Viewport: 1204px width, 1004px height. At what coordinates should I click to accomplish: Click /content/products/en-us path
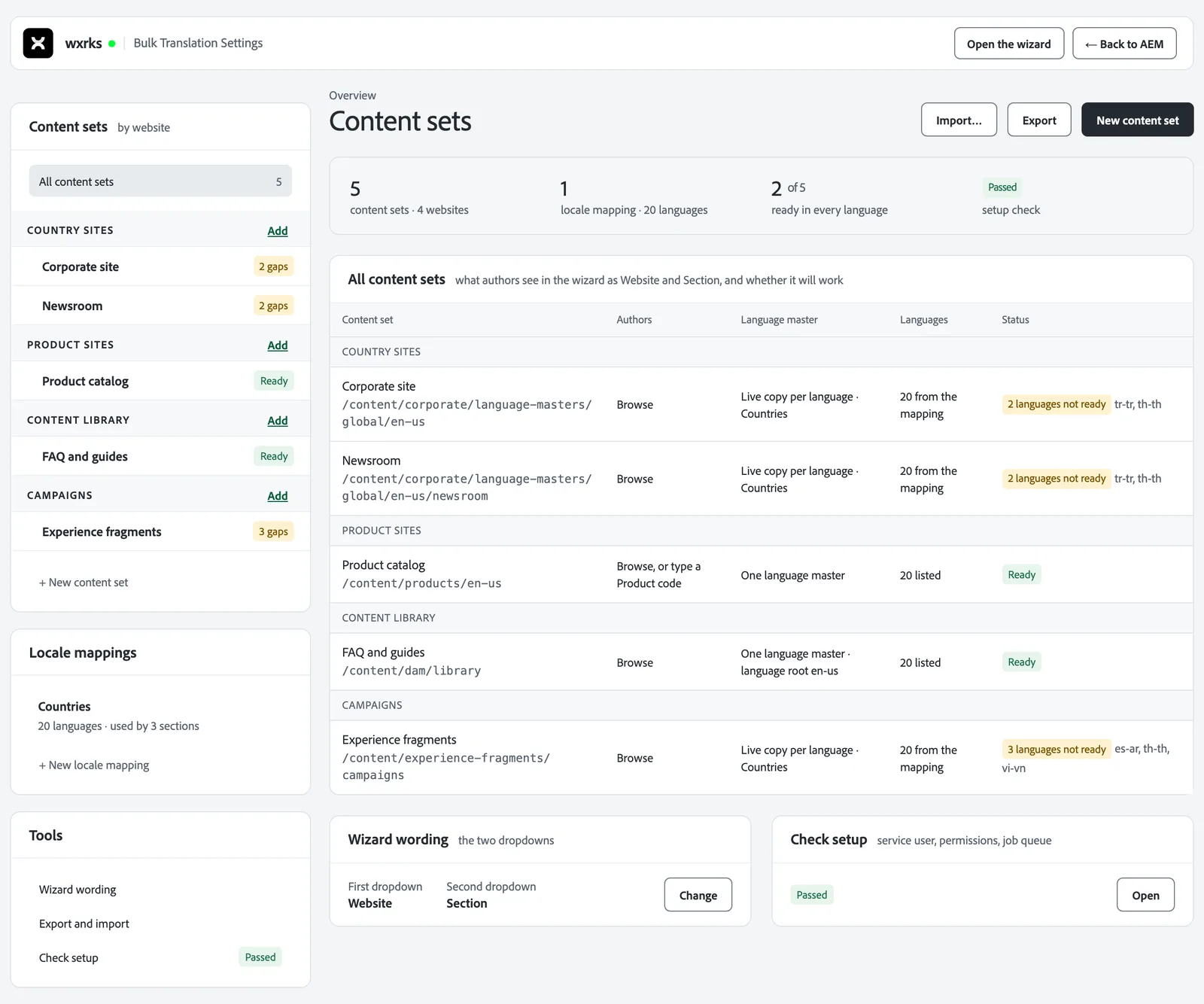tap(421, 583)
